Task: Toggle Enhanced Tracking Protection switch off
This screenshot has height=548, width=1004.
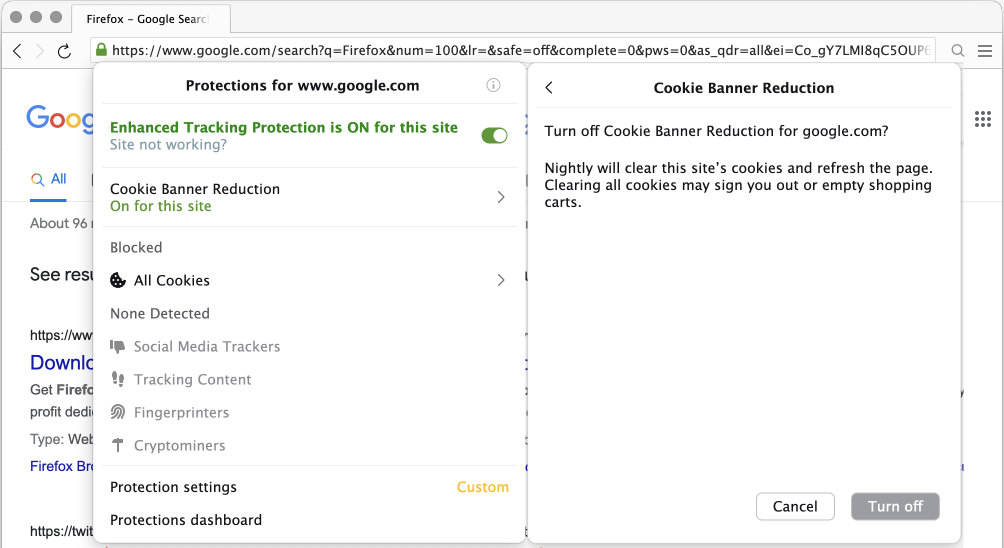Action: [494, 135]
